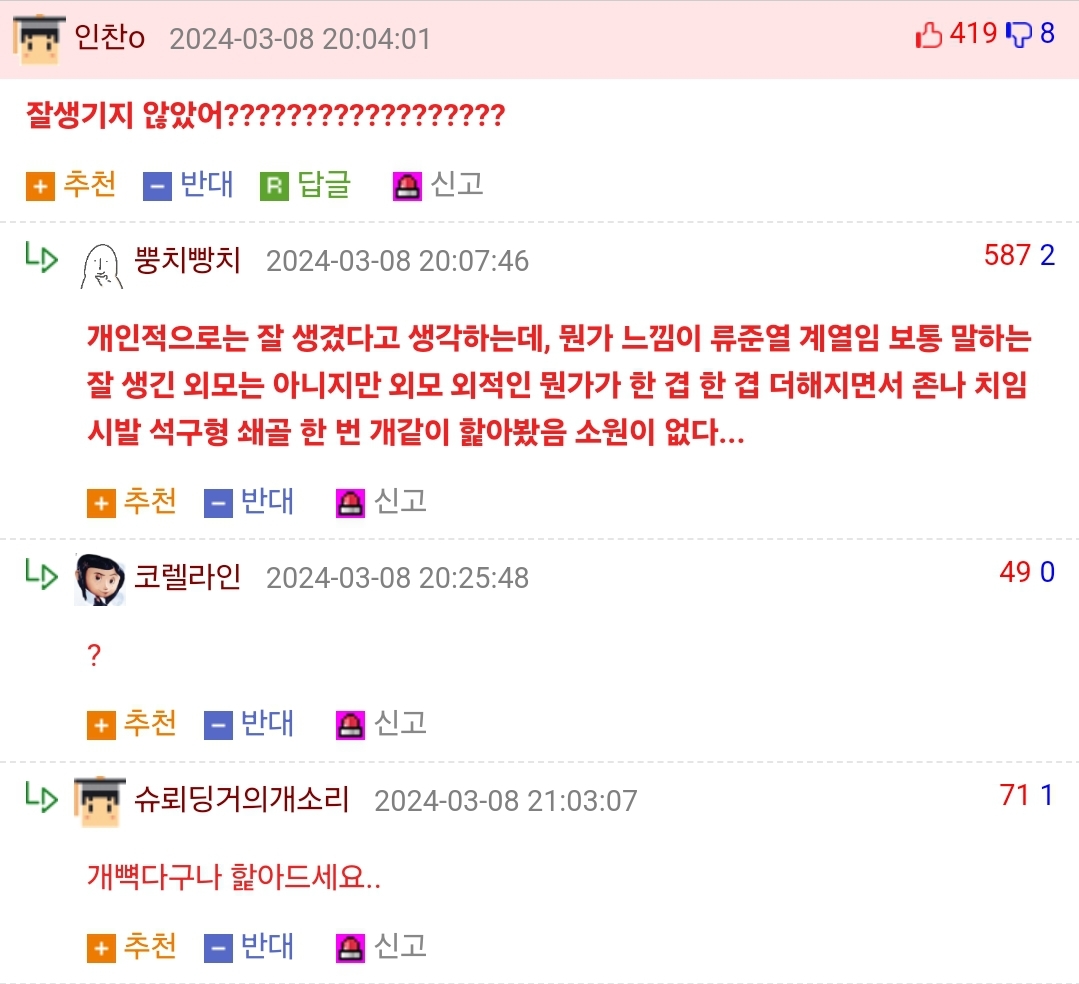Report 코렐라인's reply via 신고
Screen dimensions: 1079x984
click(381, 725)
